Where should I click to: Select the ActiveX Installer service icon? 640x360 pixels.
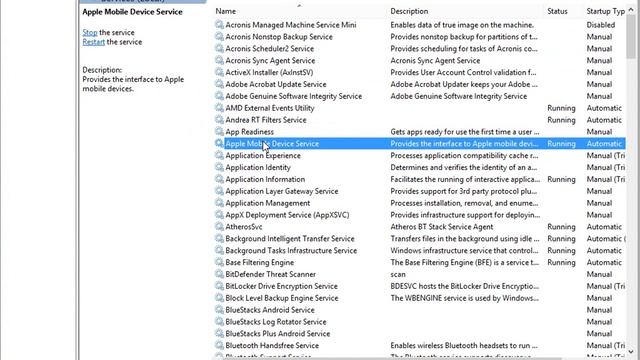[219, 72]
